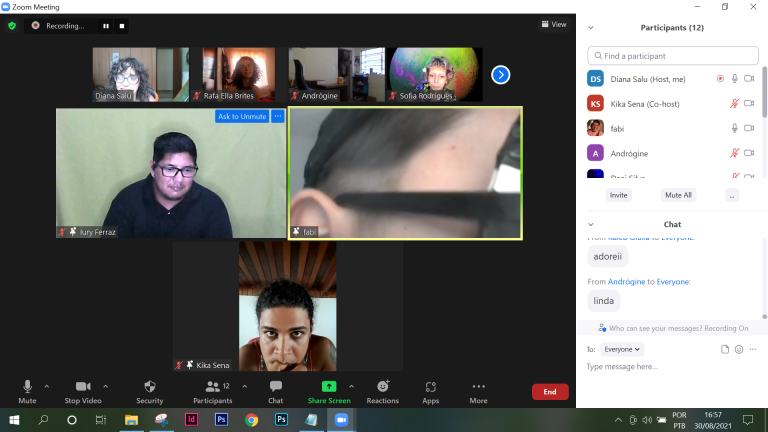Screen dimensions: 768x432
Task: Toggle Kika Sena camera in participant list
Action: coord(749,103)
